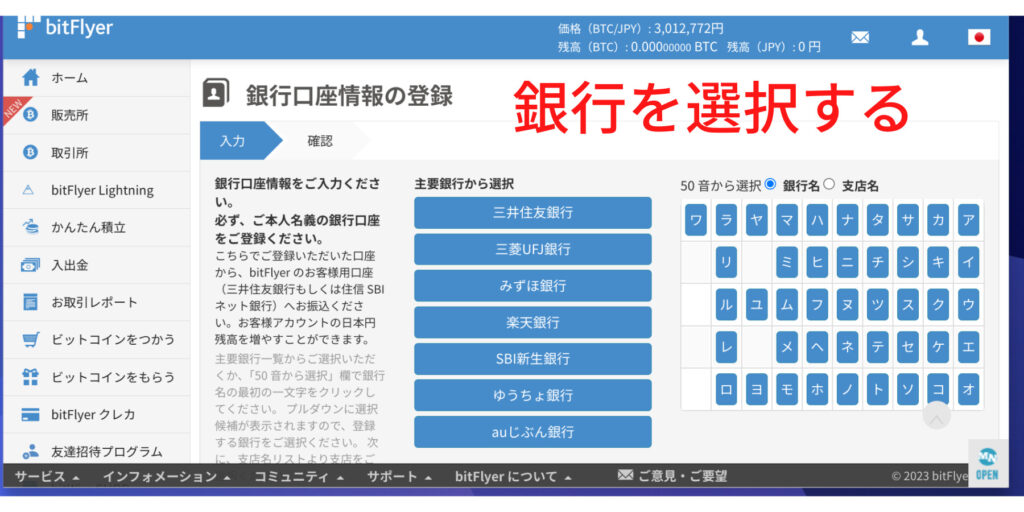Click the タ kana button
Viewport: 1024px width, 512px height.
[x=877, y=220]
